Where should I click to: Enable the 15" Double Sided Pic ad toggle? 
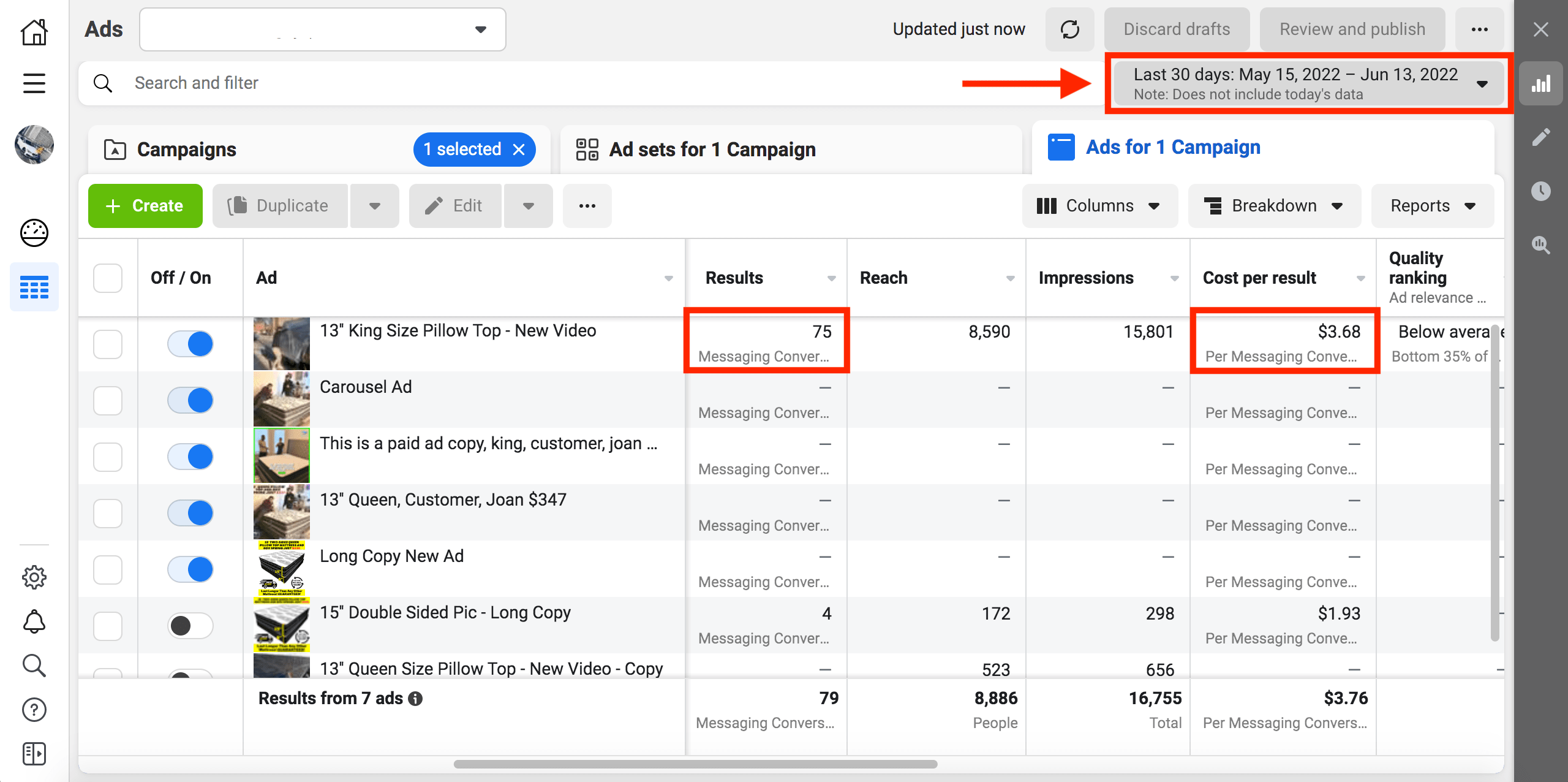[190, 626]
